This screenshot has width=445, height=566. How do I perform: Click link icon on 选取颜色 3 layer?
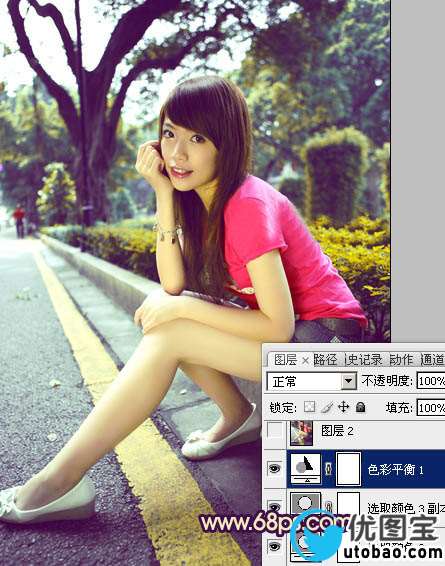328,506
